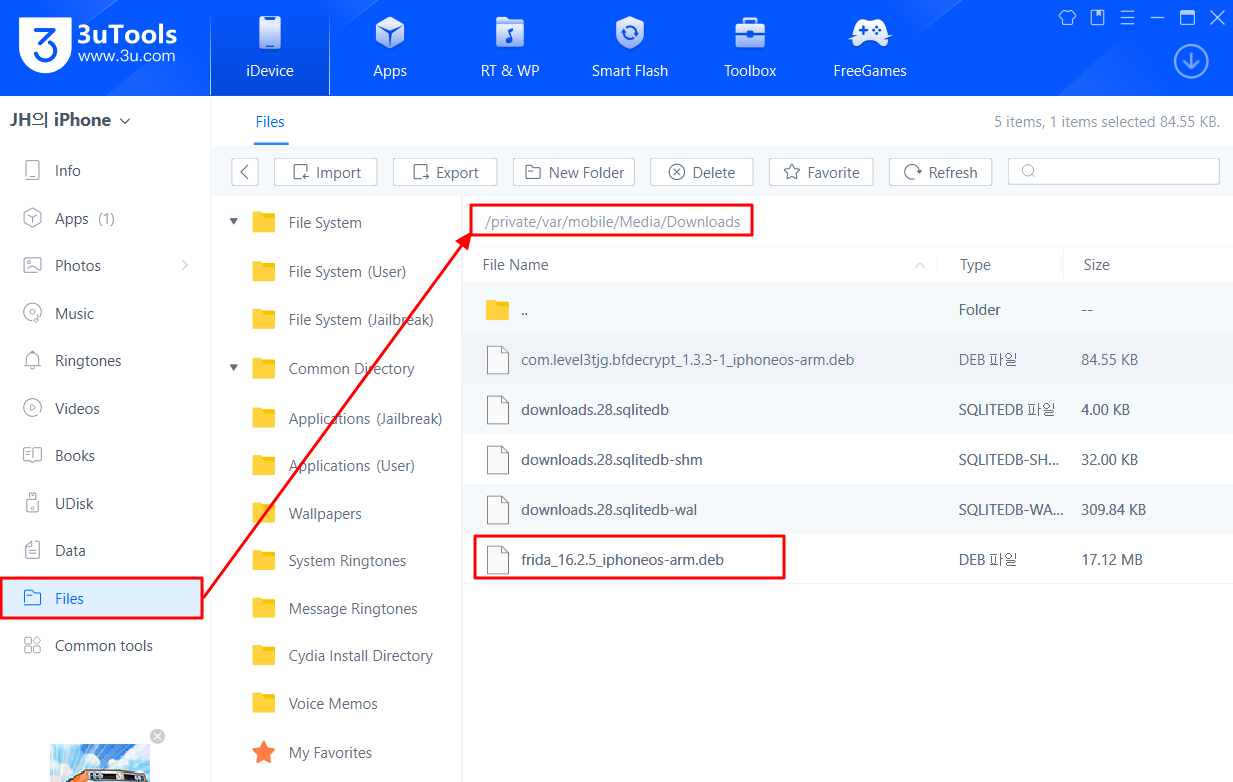Click the Favorite button
The height and width of the screenshot is (782, 1233).
point(821,172)
